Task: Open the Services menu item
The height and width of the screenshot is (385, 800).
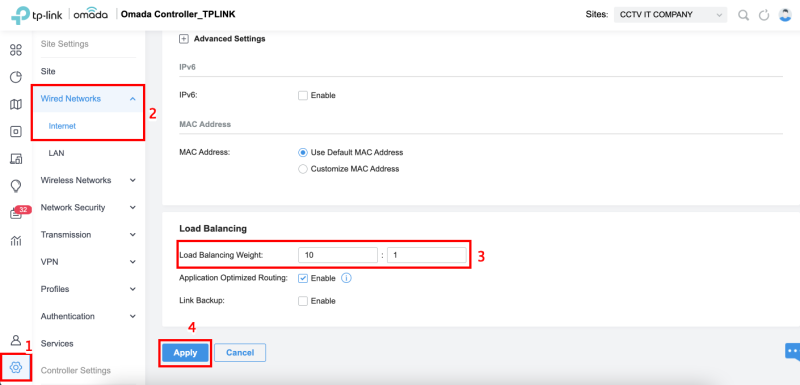Action: pyautogui.click(x=57, y=344)
